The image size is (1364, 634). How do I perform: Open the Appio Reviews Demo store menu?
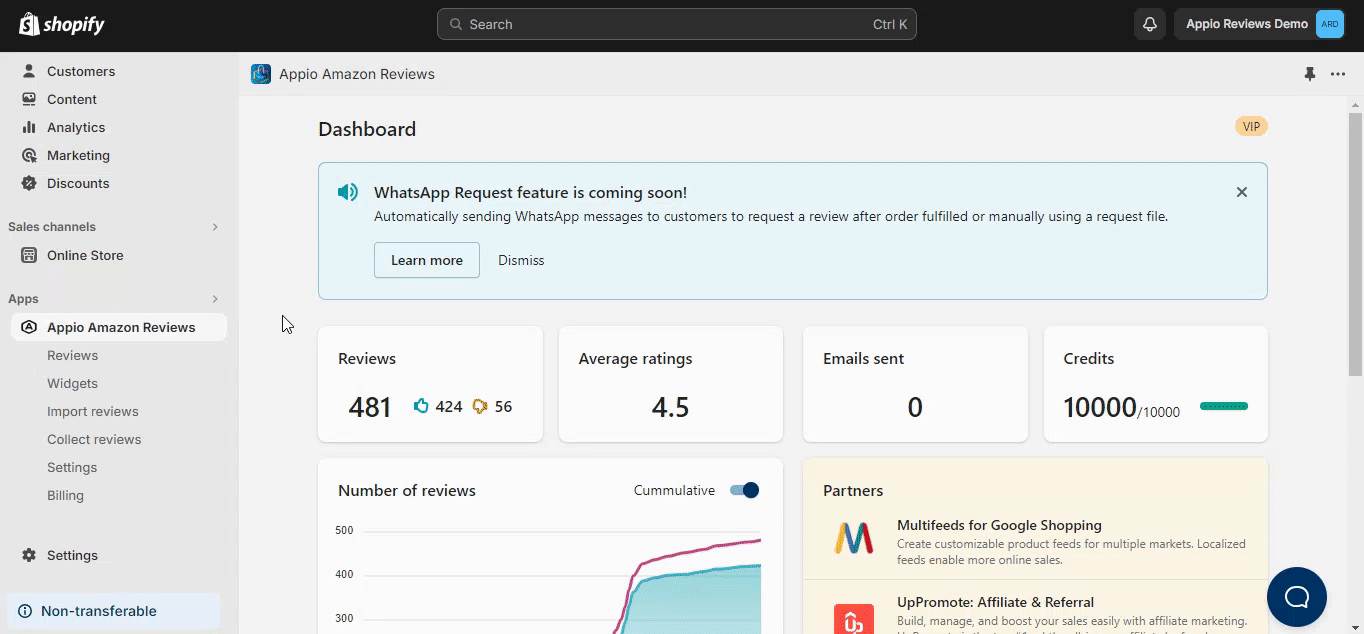1261,24
